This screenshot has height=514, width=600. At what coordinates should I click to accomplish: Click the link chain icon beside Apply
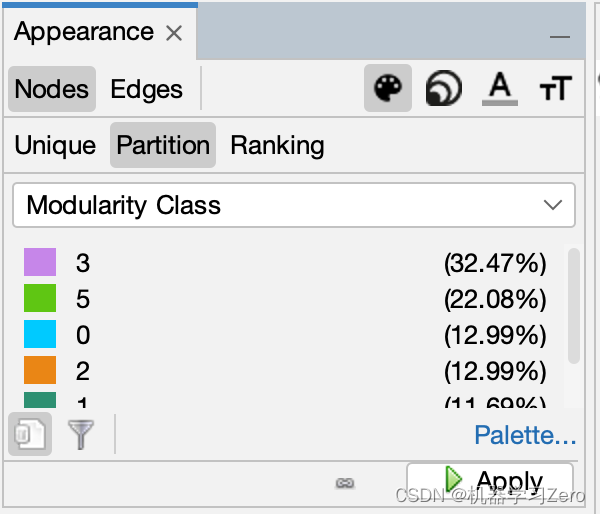pyautogui.click(x=345, y=483)
